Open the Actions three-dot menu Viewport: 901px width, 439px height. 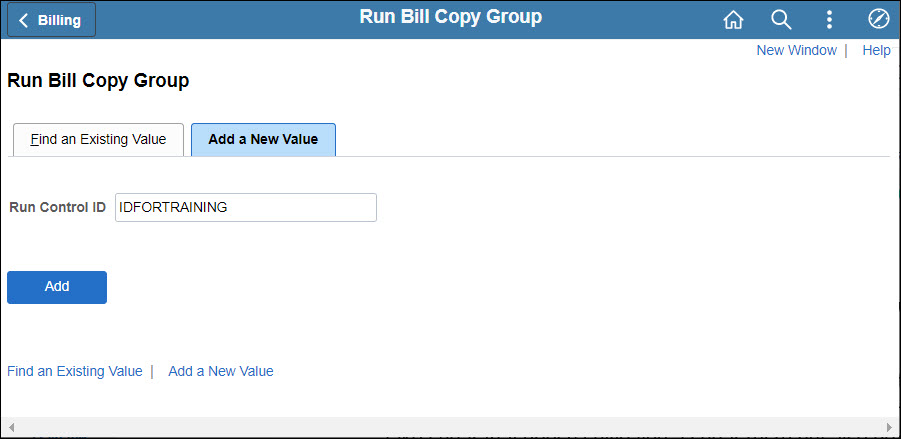click(x=829, y=20)
